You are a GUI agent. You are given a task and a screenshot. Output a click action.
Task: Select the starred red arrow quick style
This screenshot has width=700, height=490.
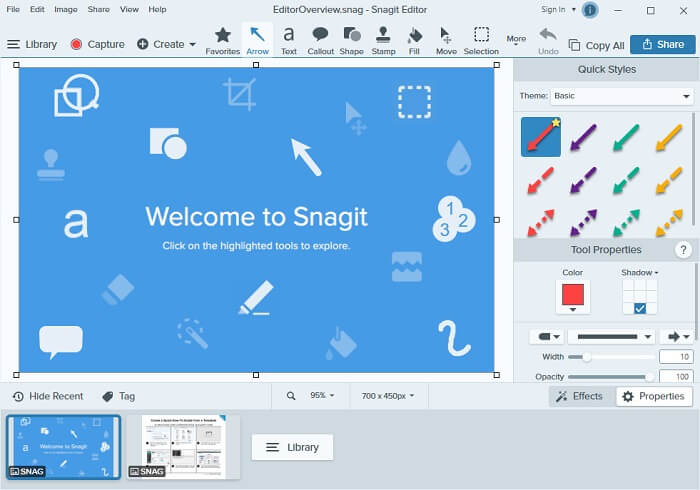(x=541, y=137)
